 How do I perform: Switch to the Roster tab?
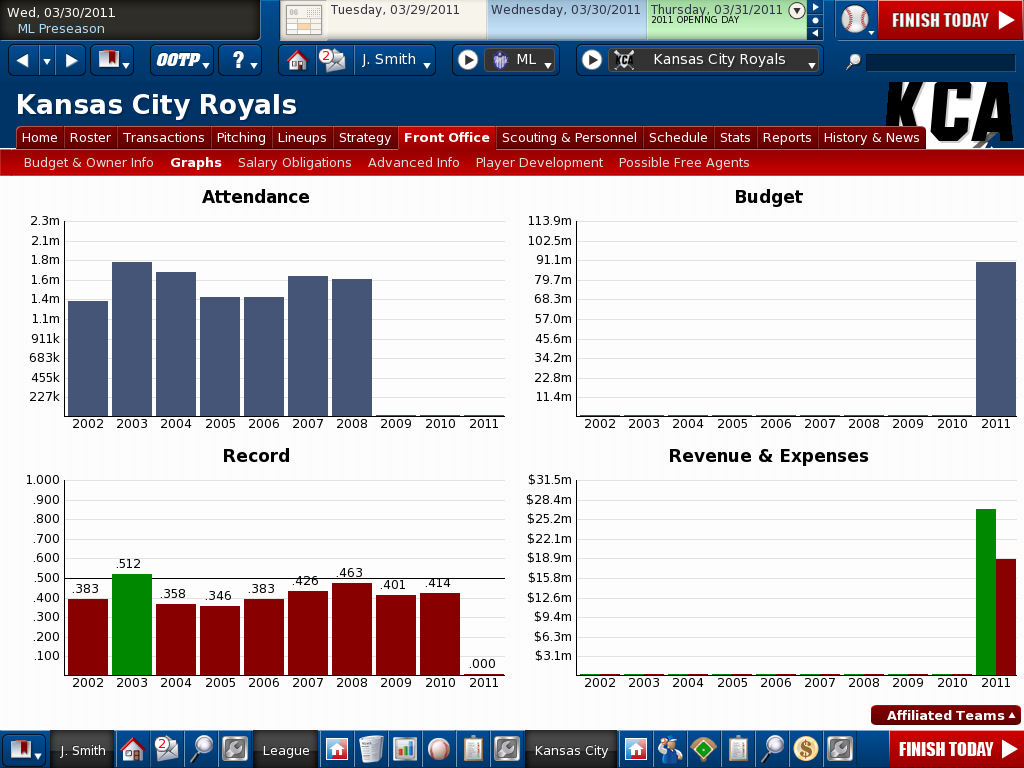coord(90,138)
